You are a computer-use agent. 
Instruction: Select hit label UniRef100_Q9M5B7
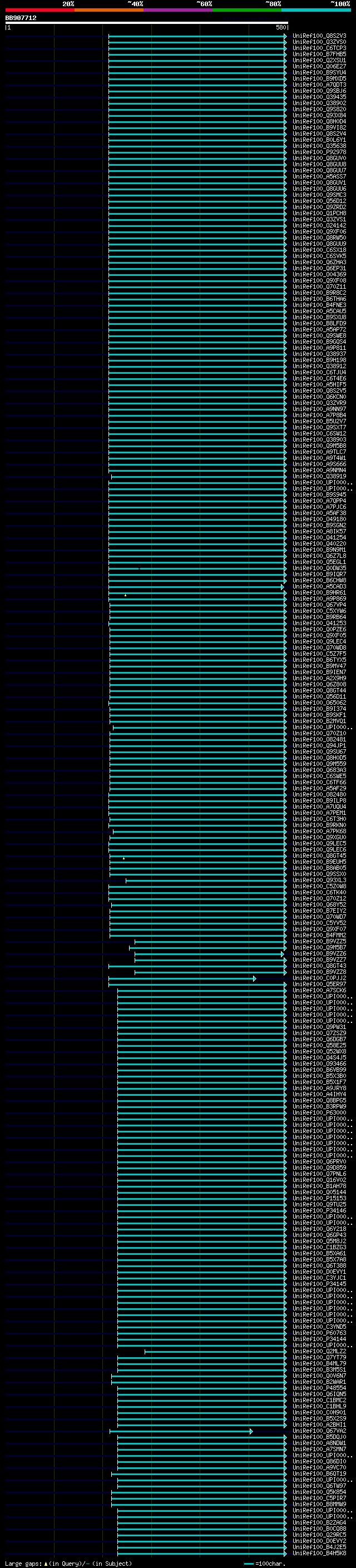319,948
